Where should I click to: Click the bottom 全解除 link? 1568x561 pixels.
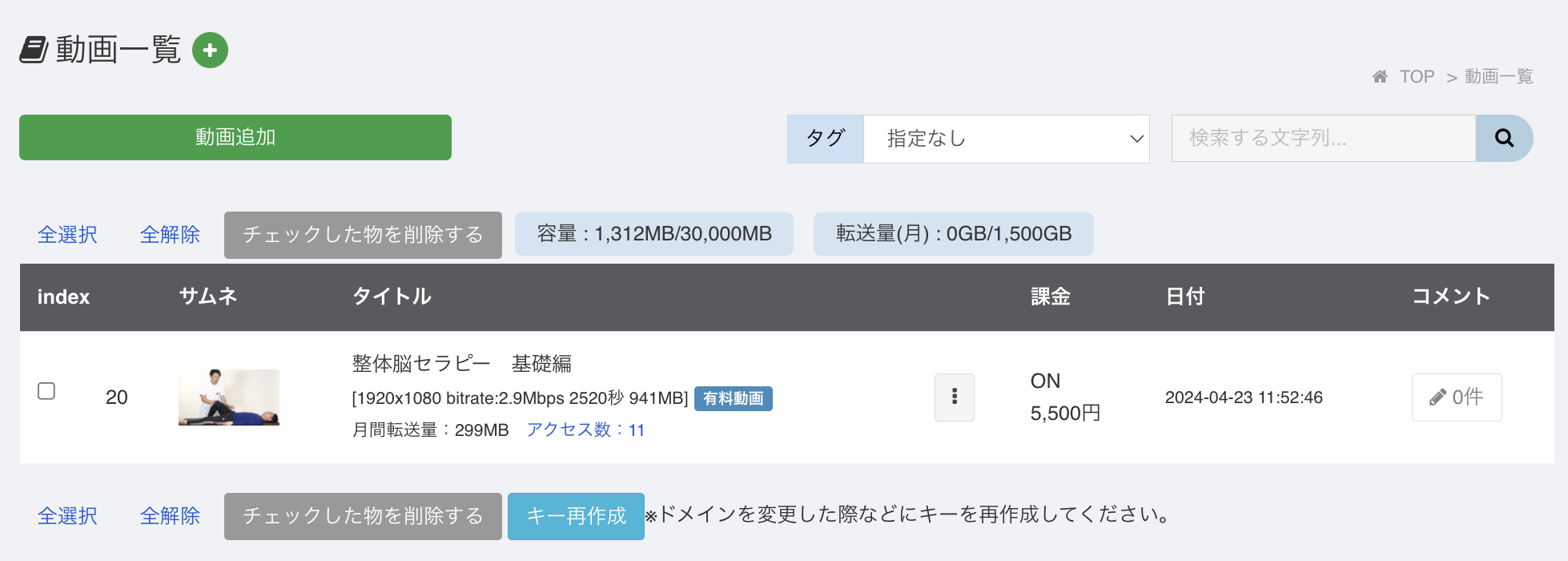tap(170, 516)
